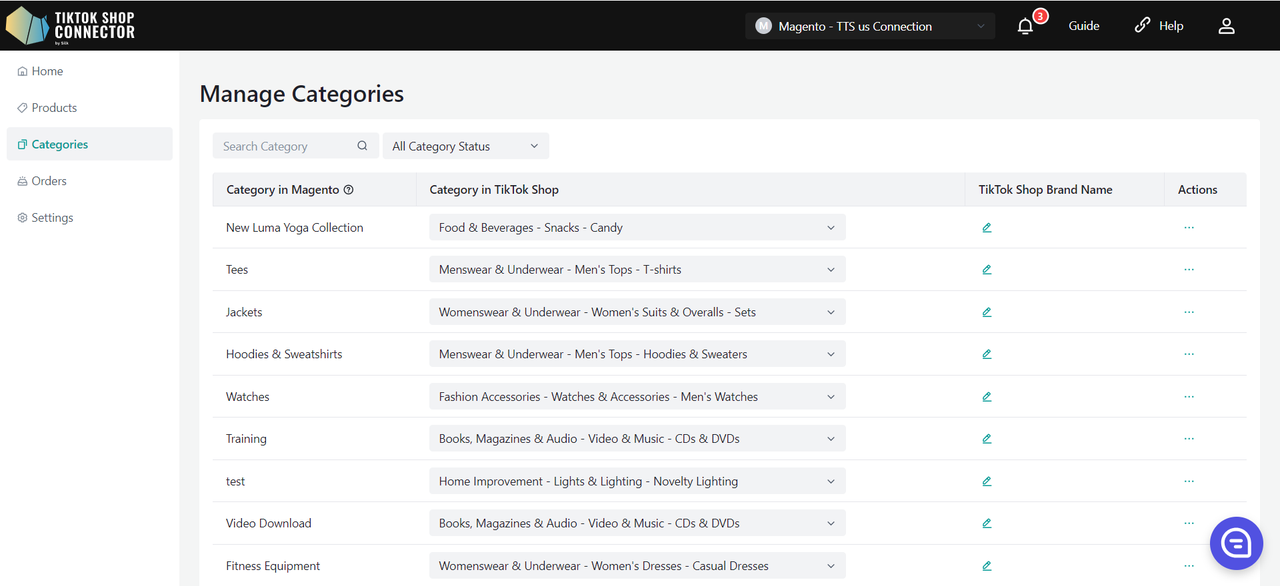
Task: Open actions menu for Jackets row
Action: [1188, 312]
